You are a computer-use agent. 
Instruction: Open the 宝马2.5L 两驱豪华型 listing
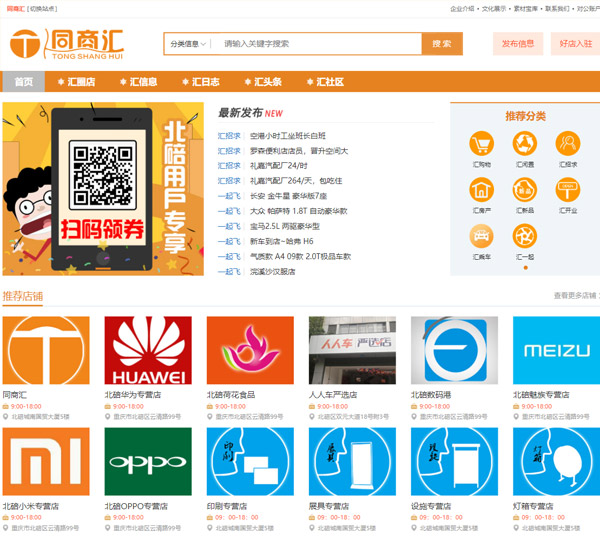coord(285,226)
